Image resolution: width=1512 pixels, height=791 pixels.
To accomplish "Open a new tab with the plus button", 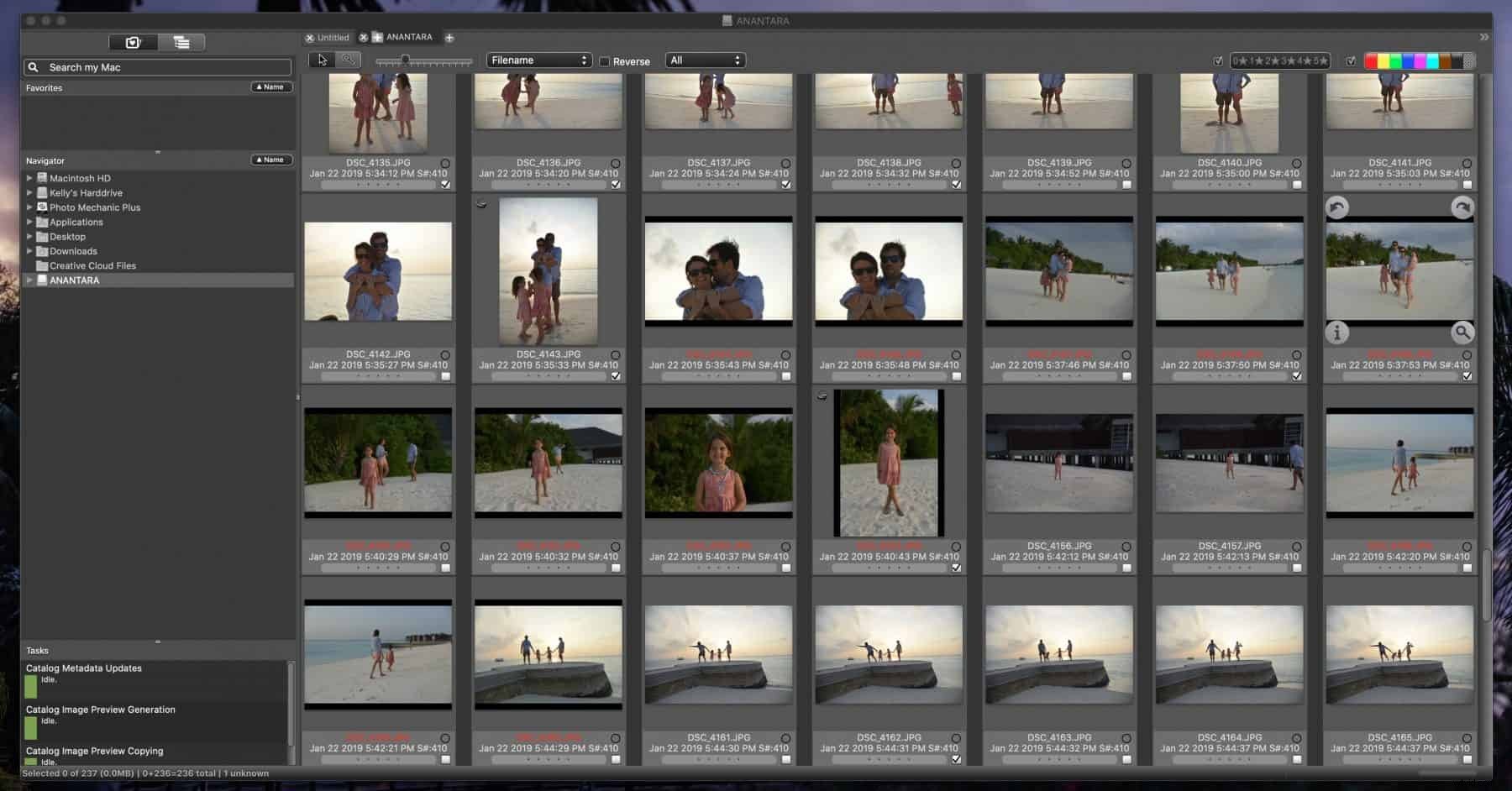I will coord(449,37).
